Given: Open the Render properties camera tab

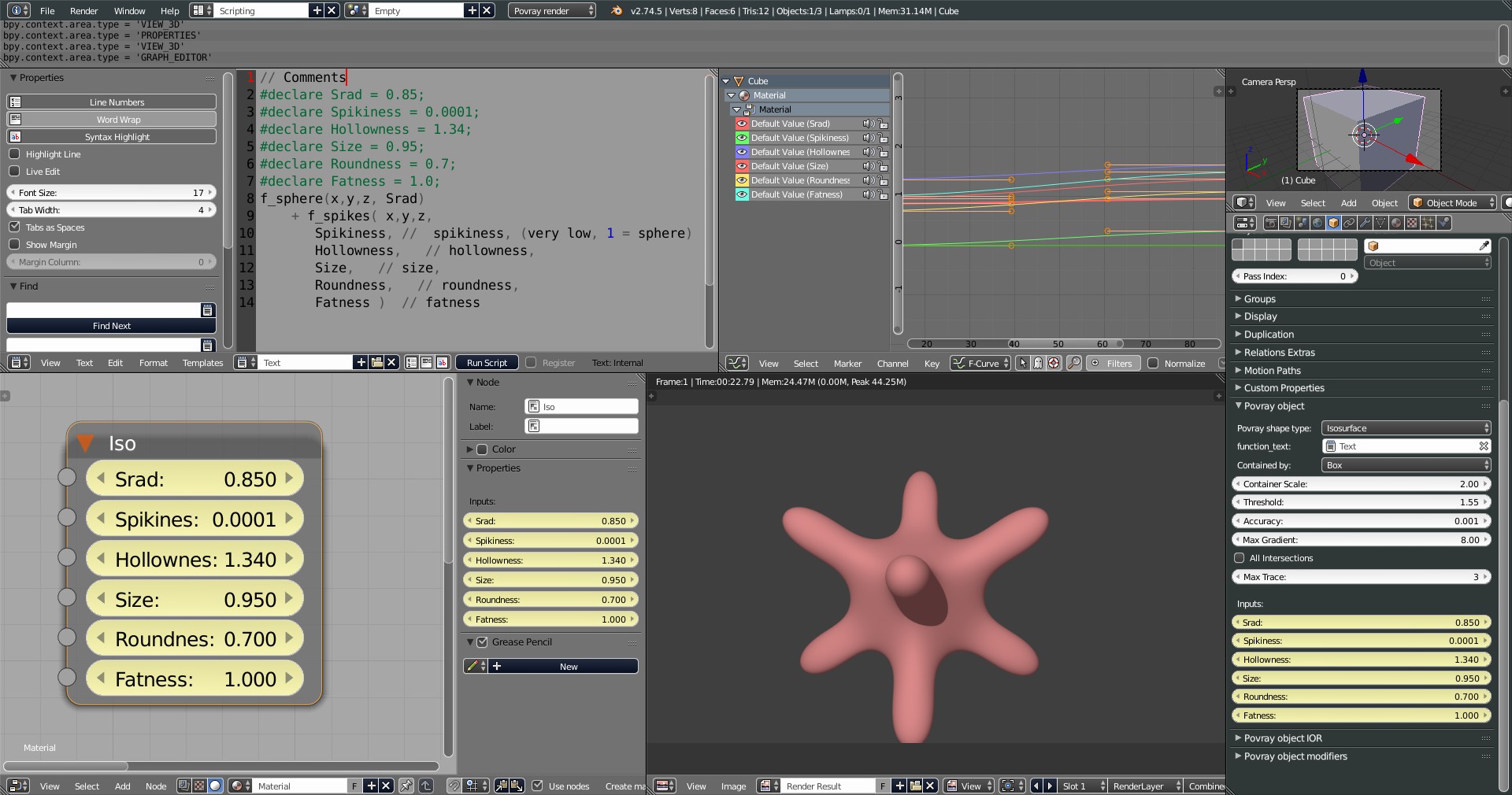Looking at the screenshot, I should tap(1270, 224).
